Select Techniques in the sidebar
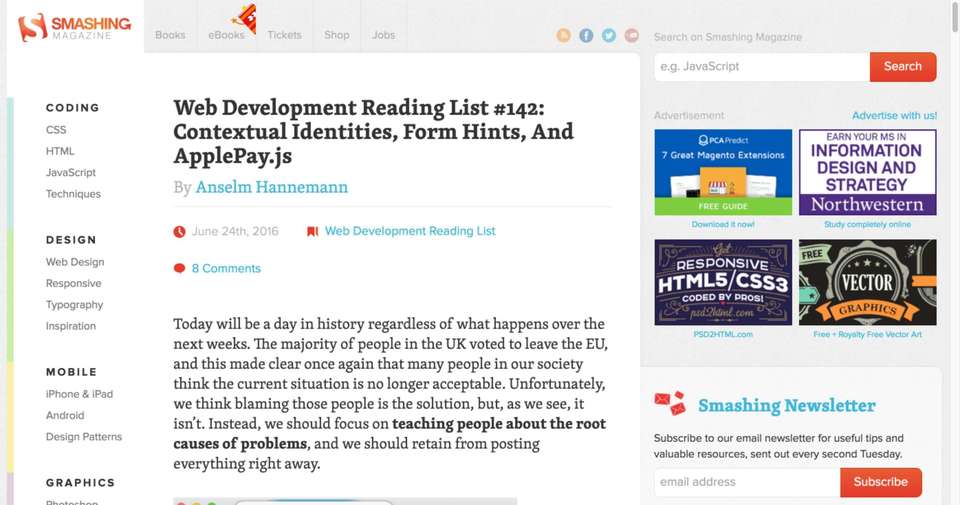This screenshot has height=505, width=960. coord(73,194)
